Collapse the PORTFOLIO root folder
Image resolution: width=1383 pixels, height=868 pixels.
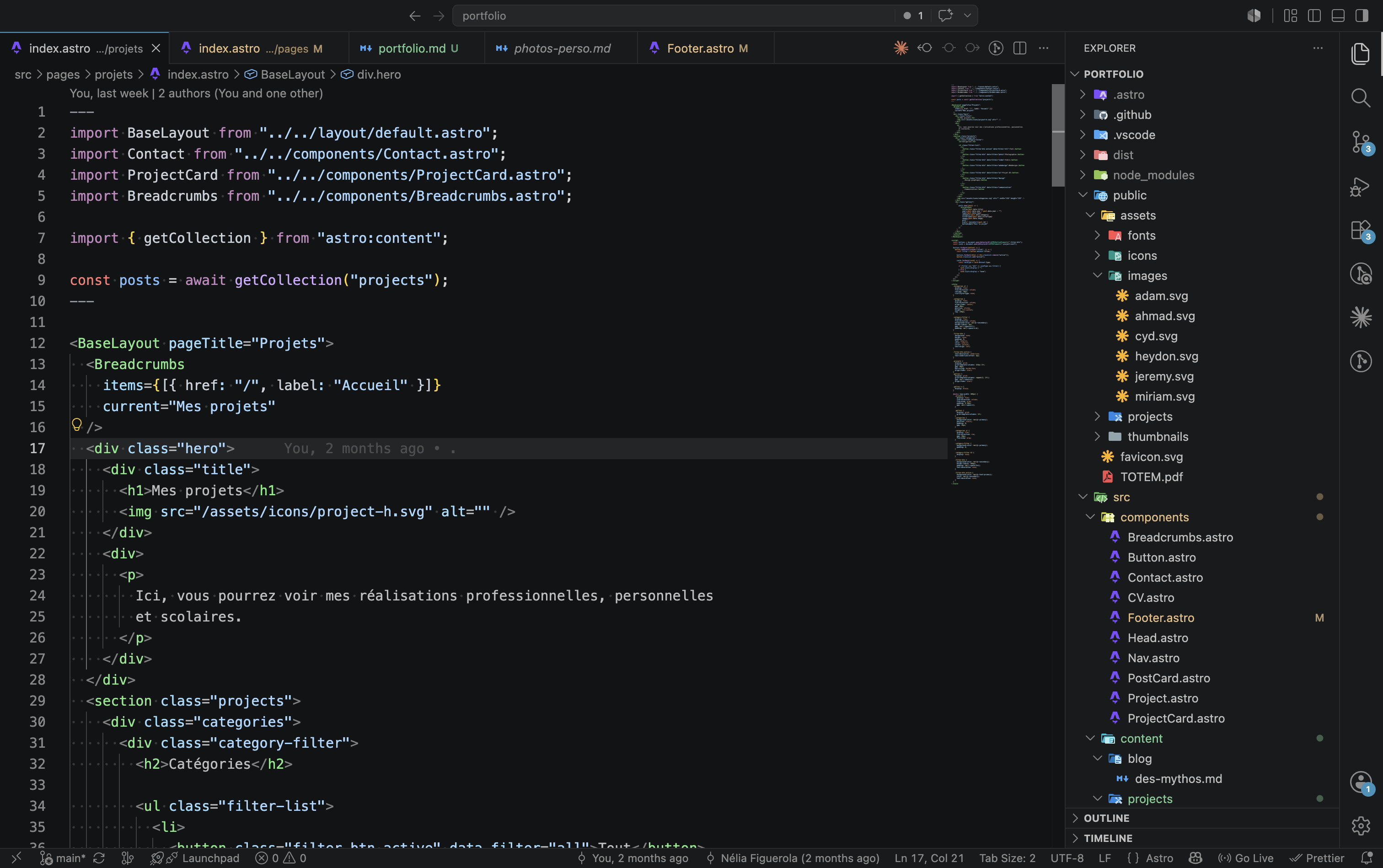tap(1075, 74)
